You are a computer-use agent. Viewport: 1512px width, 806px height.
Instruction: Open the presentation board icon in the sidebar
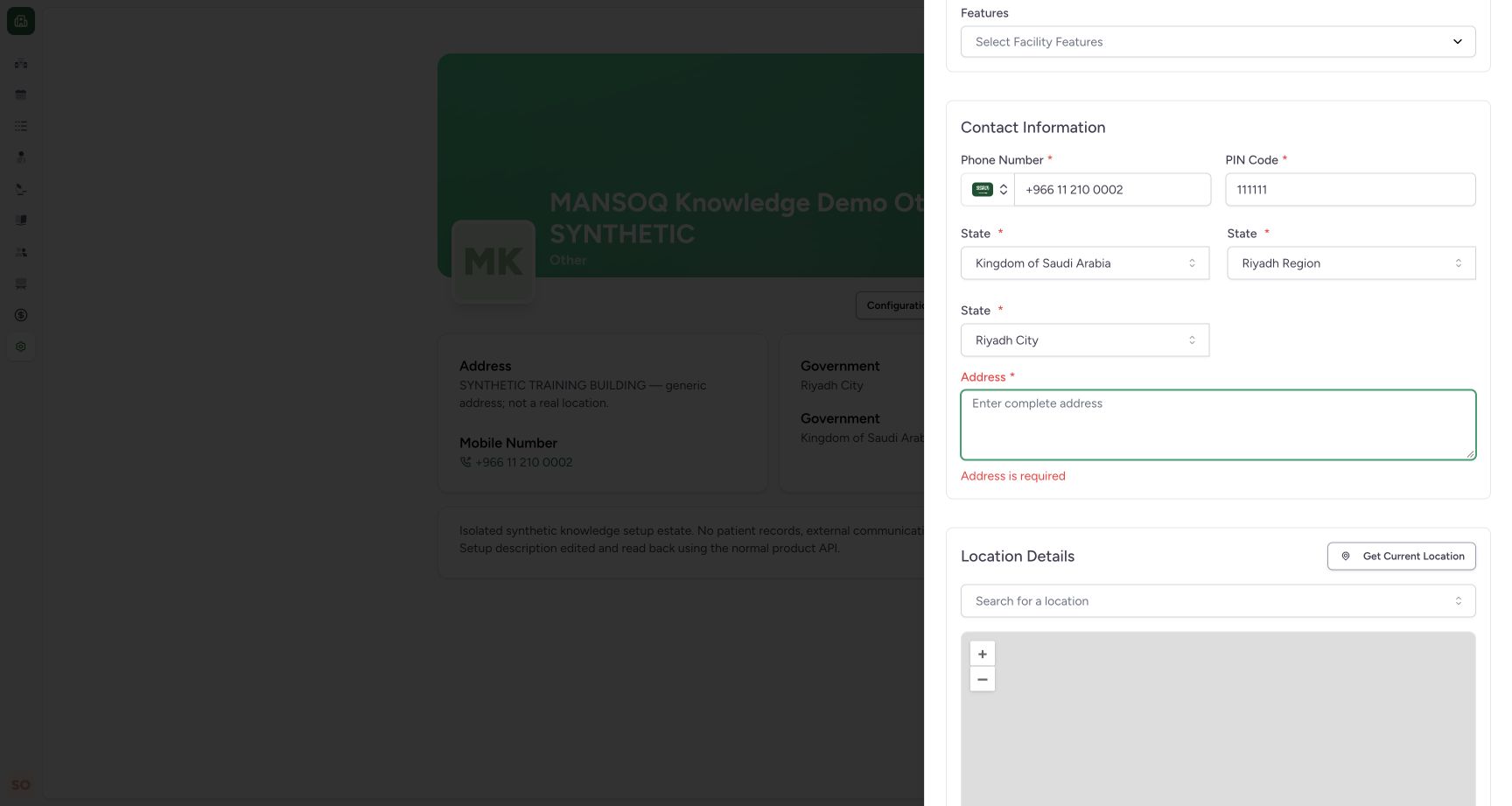click(21, 284)
